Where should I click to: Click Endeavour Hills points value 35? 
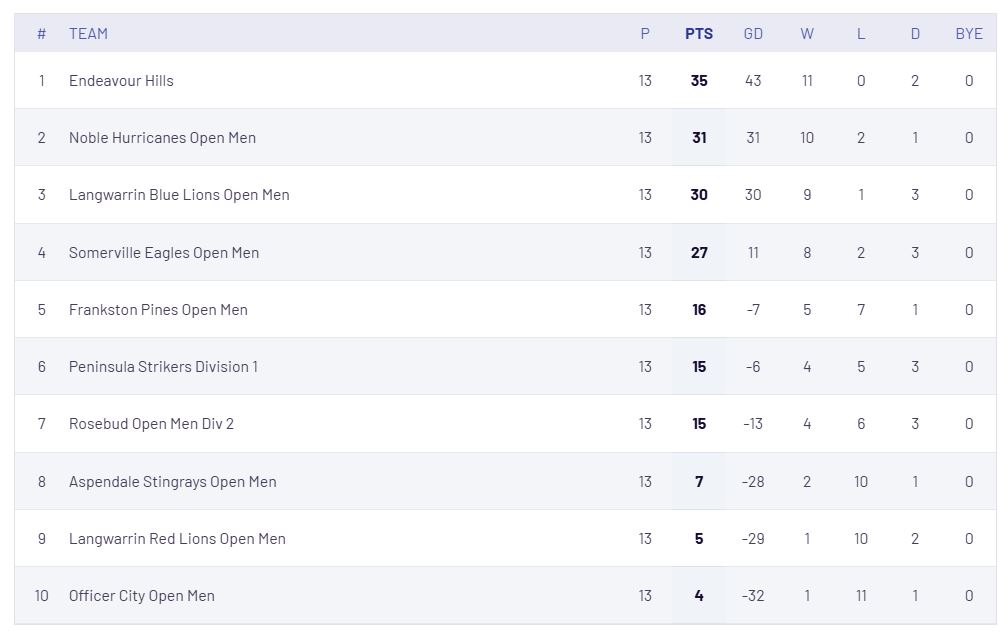[699, 80]
